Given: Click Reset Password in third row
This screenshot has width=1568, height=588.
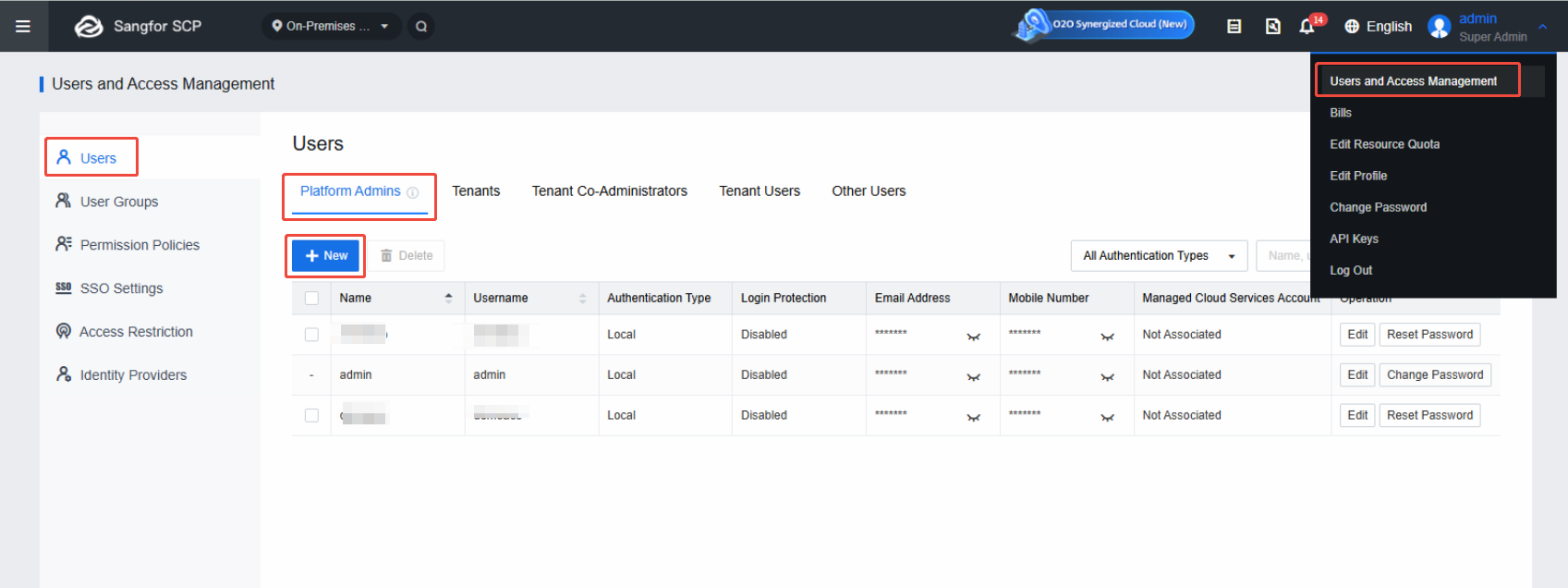Looking at the screenshot, I should point(1429,415).
